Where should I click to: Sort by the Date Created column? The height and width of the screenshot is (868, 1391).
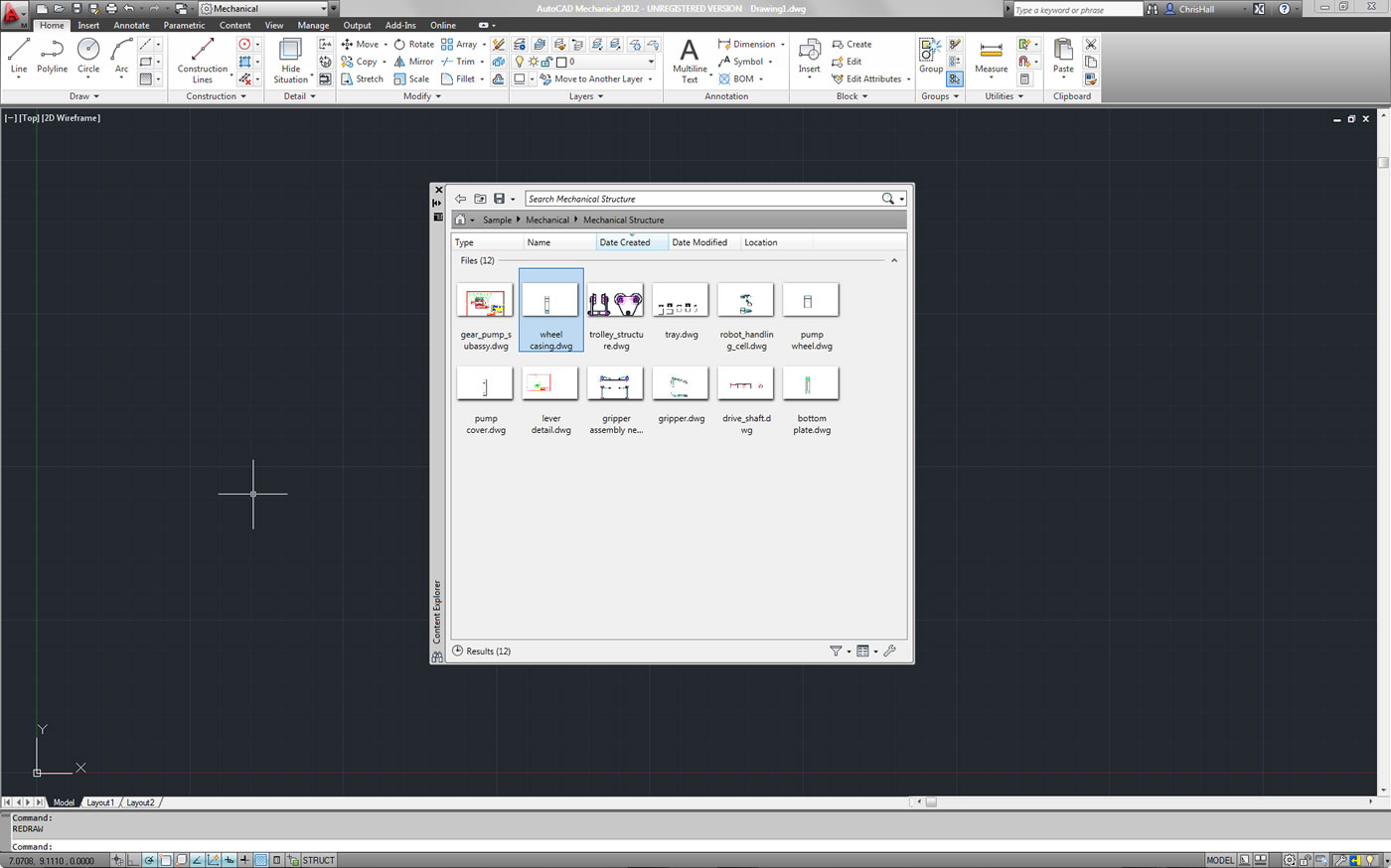(x=632, y=242)
